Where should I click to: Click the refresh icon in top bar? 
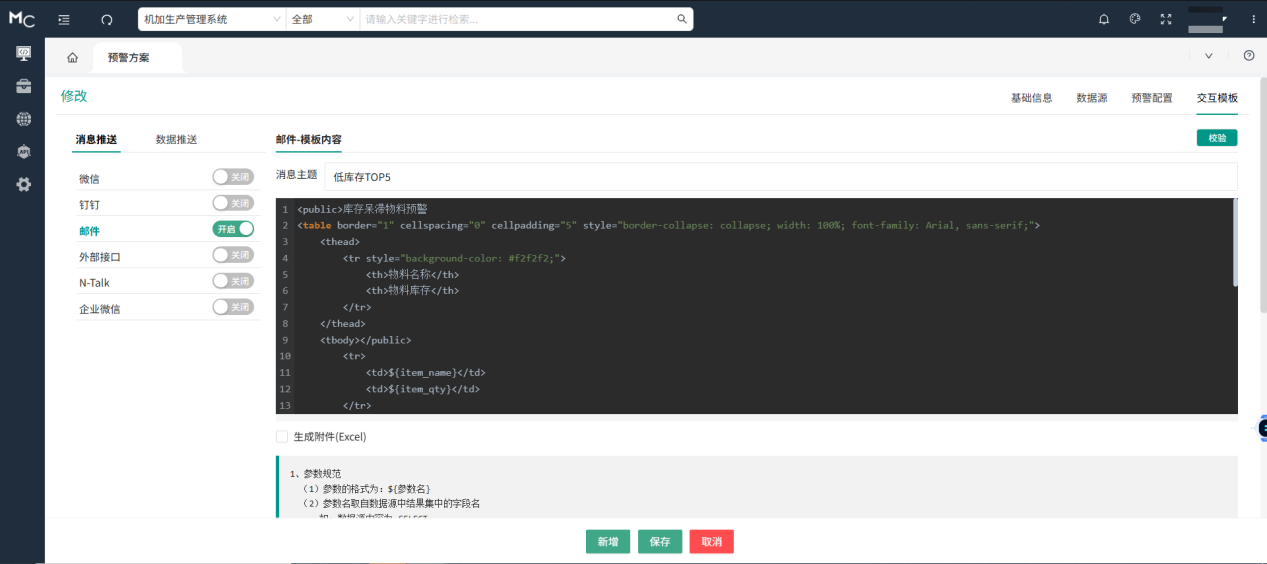(107, 19)
